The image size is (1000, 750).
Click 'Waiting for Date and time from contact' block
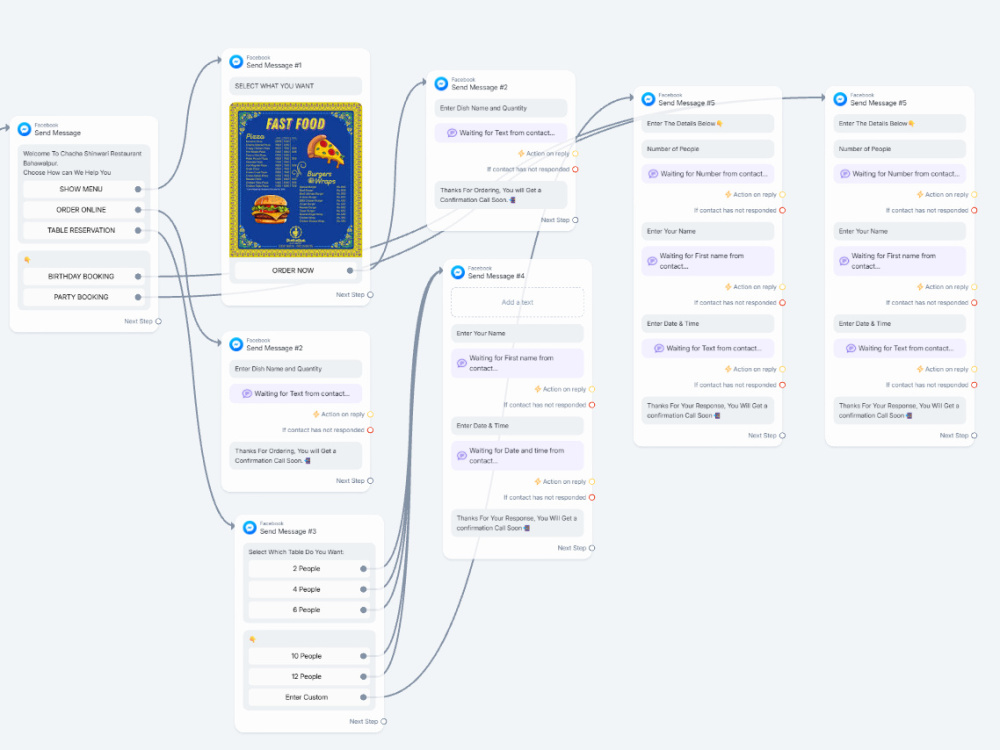coord(517,455)
